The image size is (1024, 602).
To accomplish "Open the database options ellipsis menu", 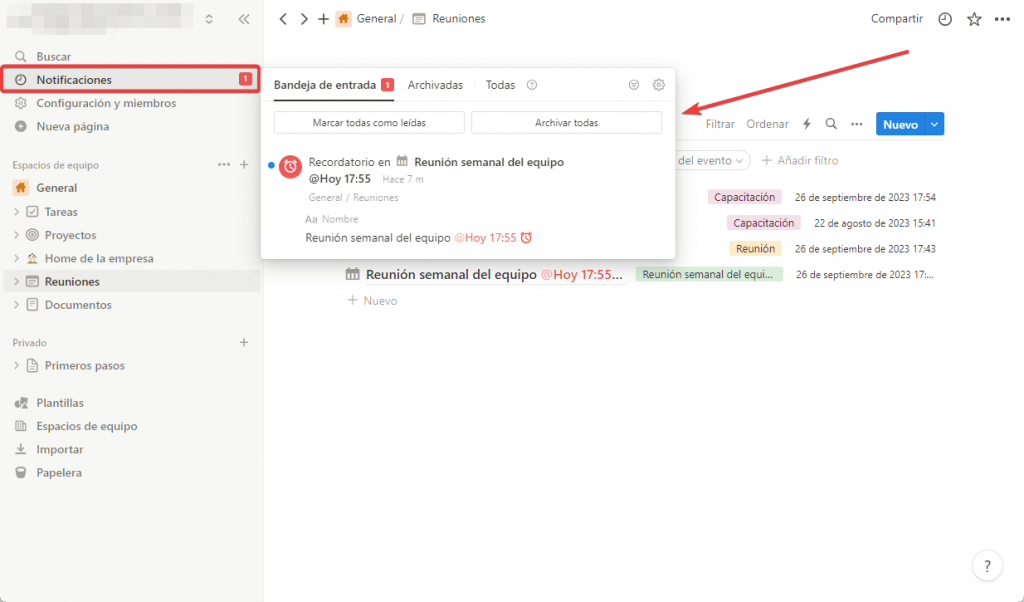I will click(x=856, y=123).
